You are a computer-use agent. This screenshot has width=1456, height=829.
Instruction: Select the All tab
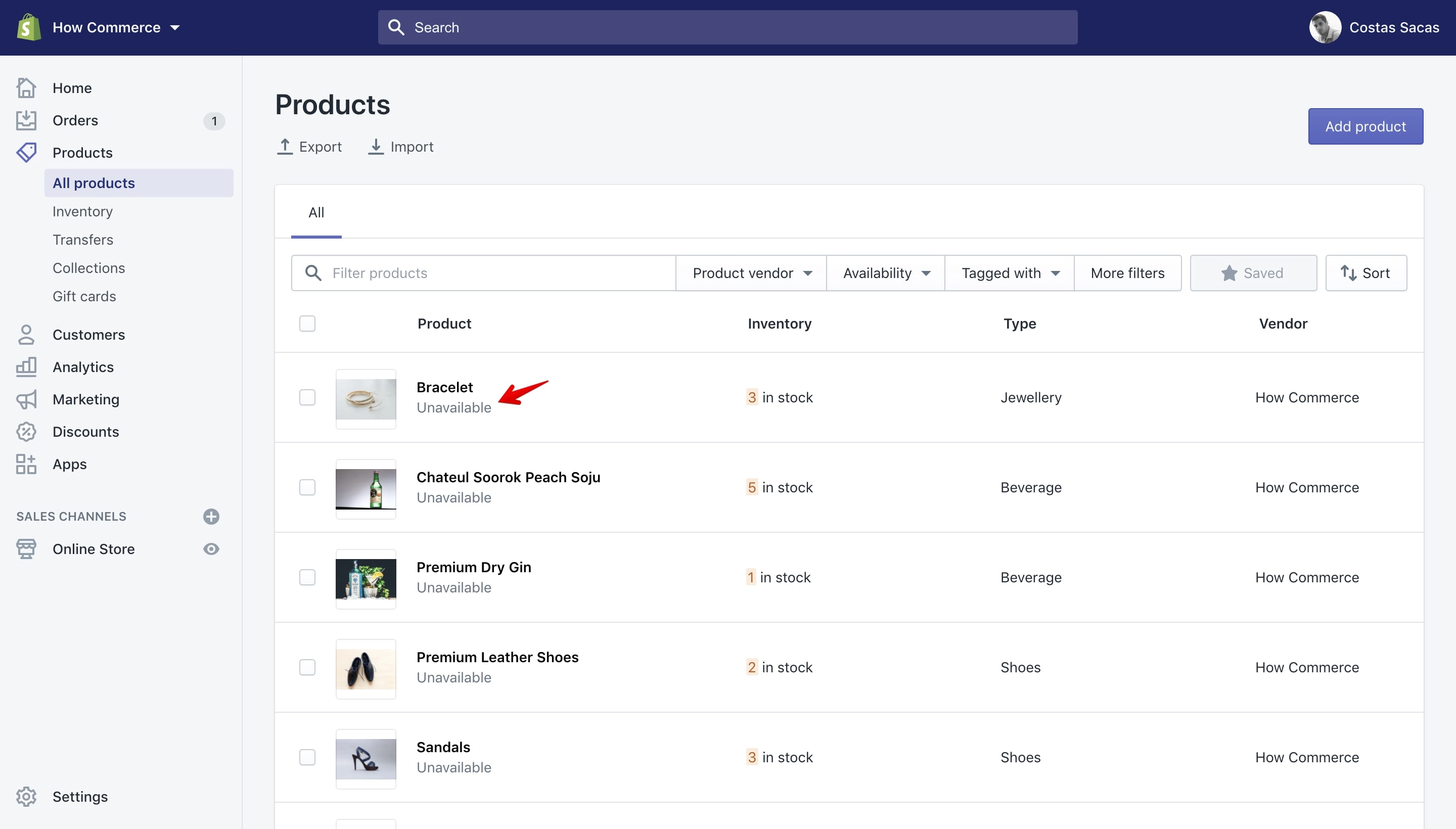[316, 212]
